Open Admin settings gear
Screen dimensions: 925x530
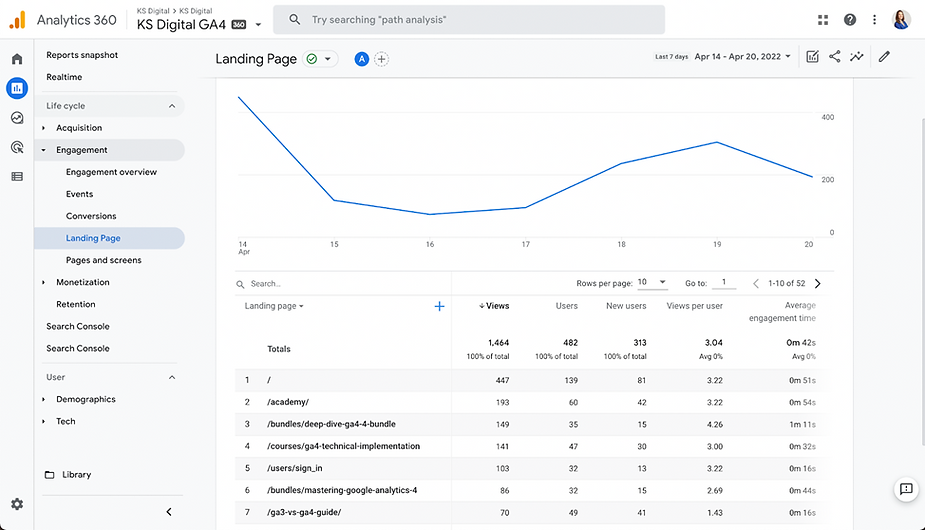[x=17, y=504]
